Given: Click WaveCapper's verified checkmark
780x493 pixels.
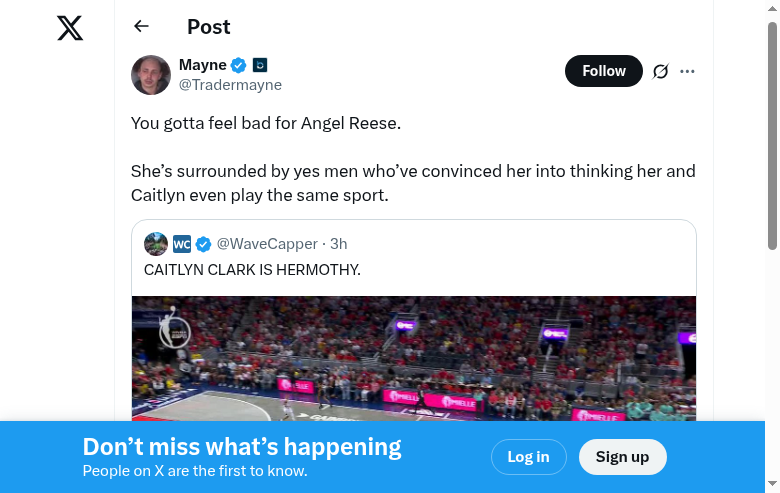Looking at the screenshot, I should coord(203,244).
